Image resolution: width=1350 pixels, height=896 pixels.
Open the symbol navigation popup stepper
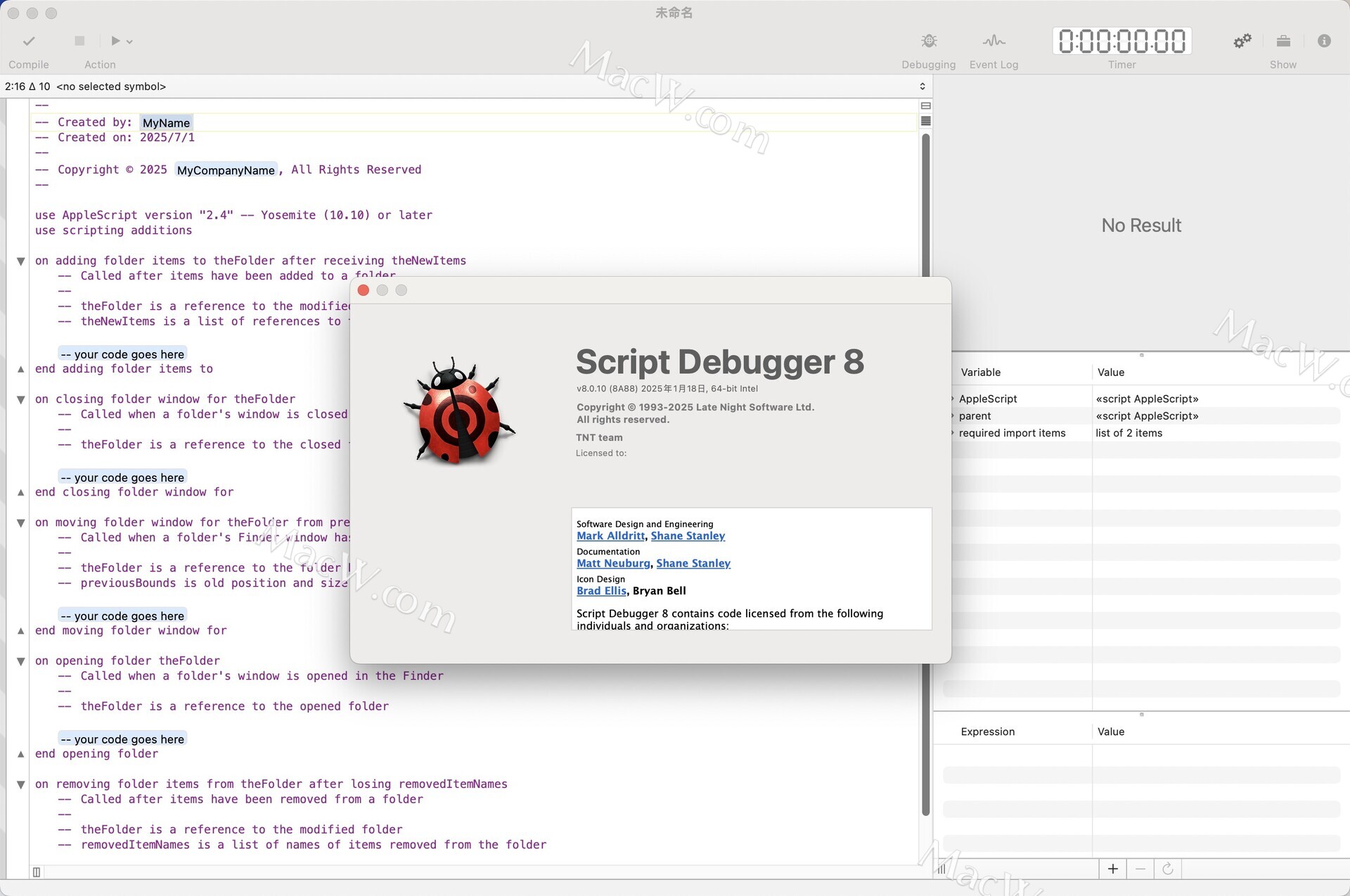point(922,86)
